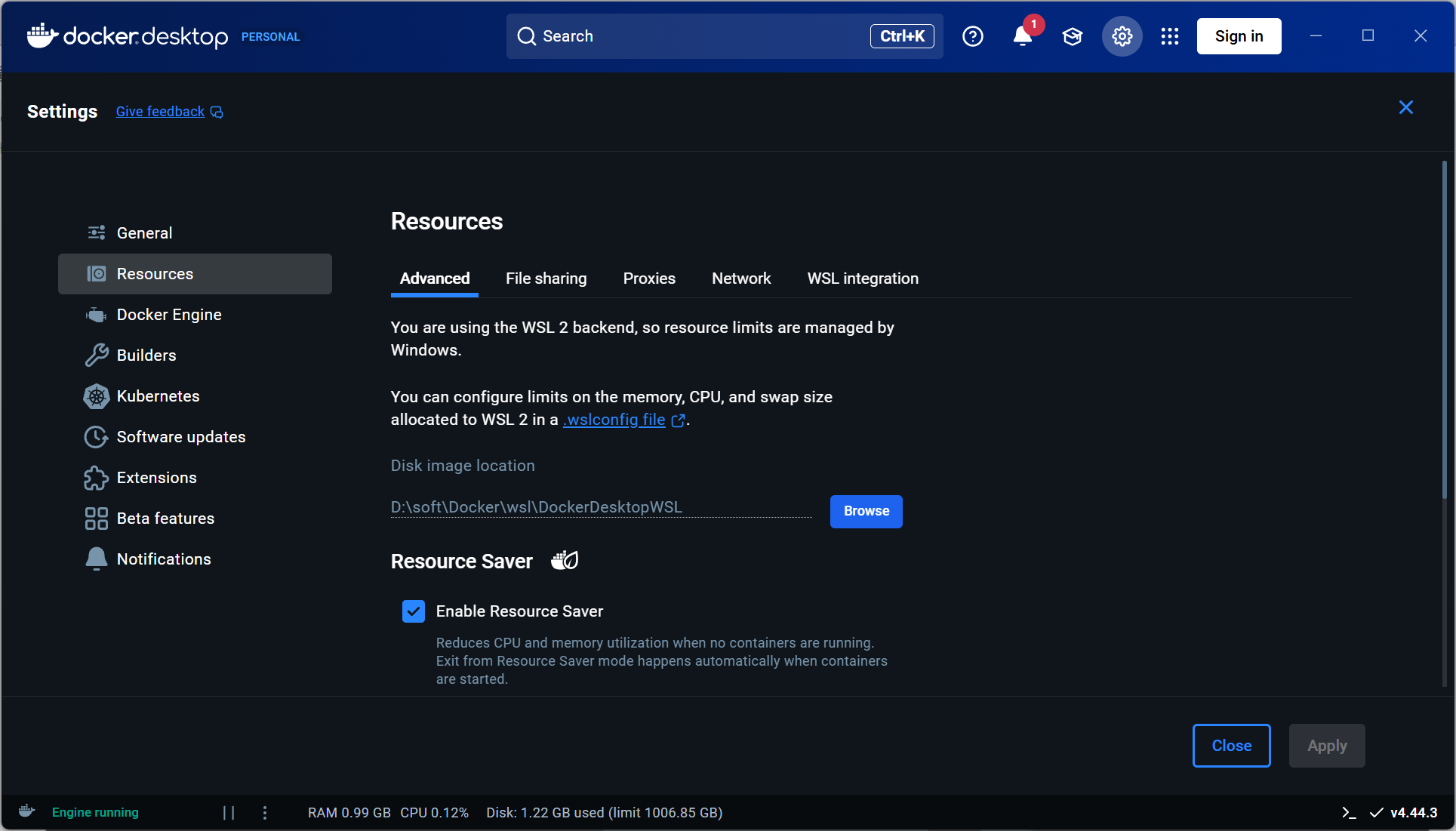The width and height of the screenshot is (1456, 831).
Task: Click the Docker Engine icon in sidebar
Action: point(97,314)
